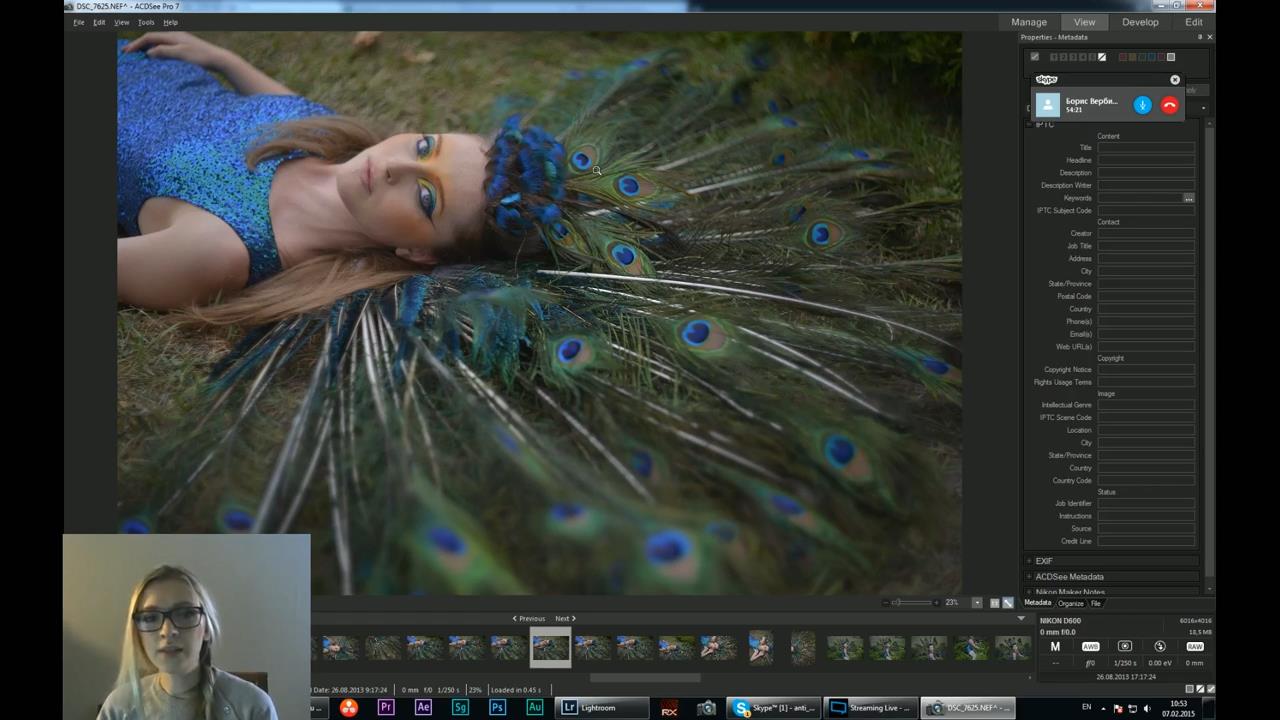The image size is (1280, 720).
Task: Launch Photoshop from the taskbar
Action: [497, 708]
